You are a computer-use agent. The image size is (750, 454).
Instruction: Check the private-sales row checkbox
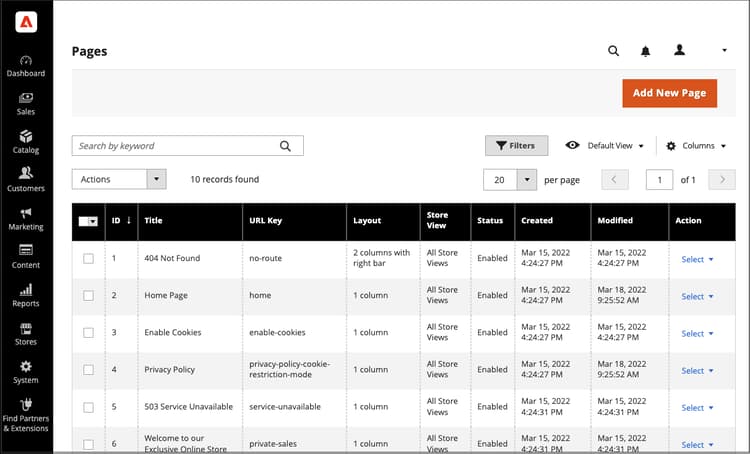coord(88,444)
